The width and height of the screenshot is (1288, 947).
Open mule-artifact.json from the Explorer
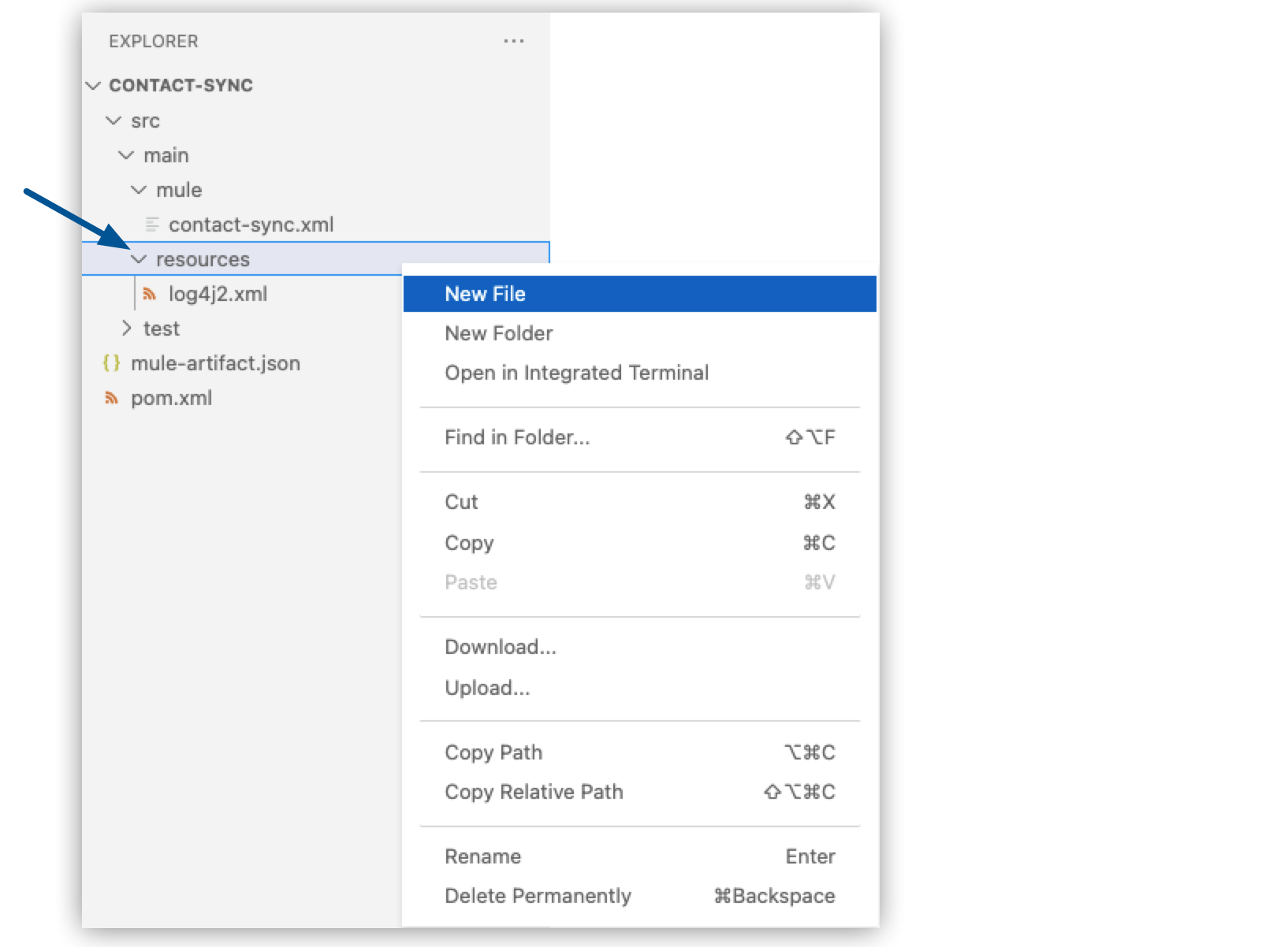point(215,363)
